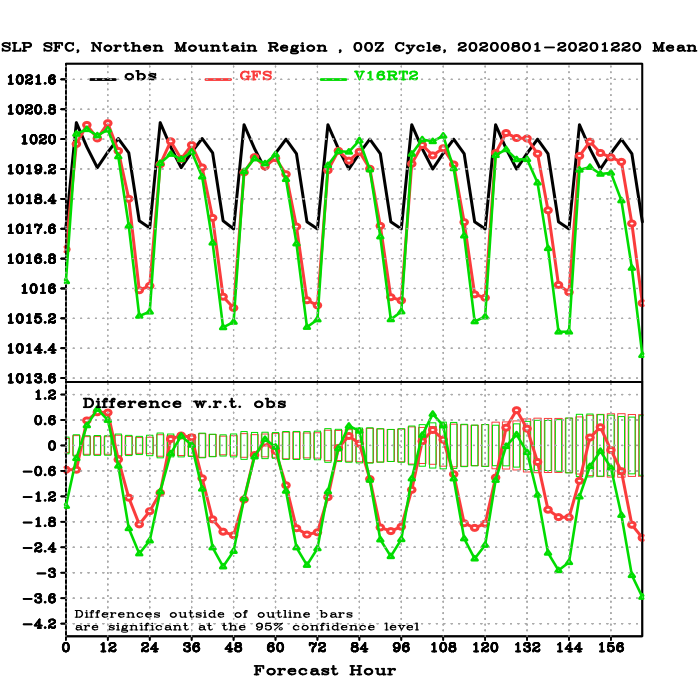700x700 pixels.
Task: Click the red GFS legend line sample
Action: tap(218, 79)
